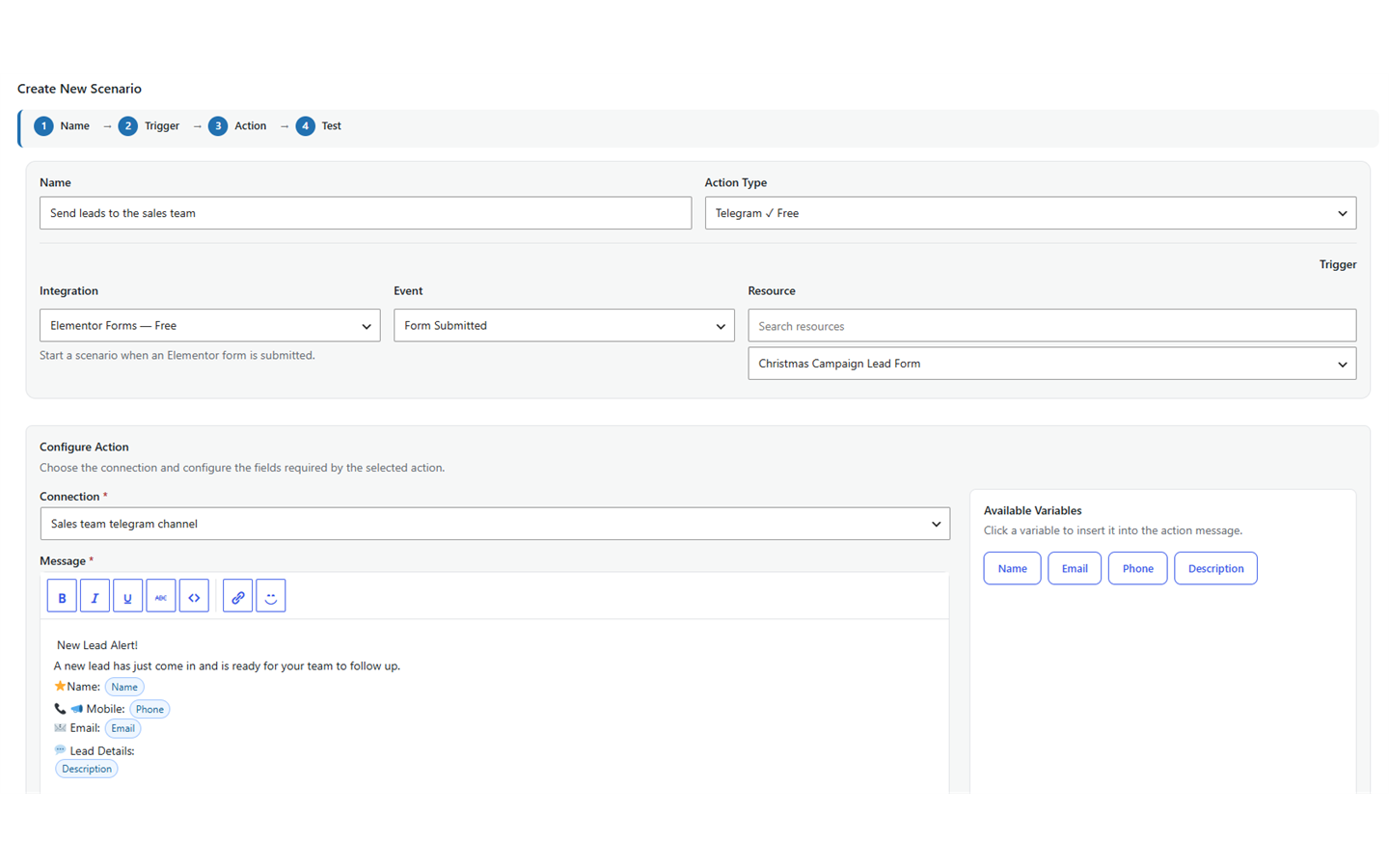This screenshot has width=1389, height=868.
Task: Click the 'Lead Details:' text in message
Action: (x=102, y=750)
